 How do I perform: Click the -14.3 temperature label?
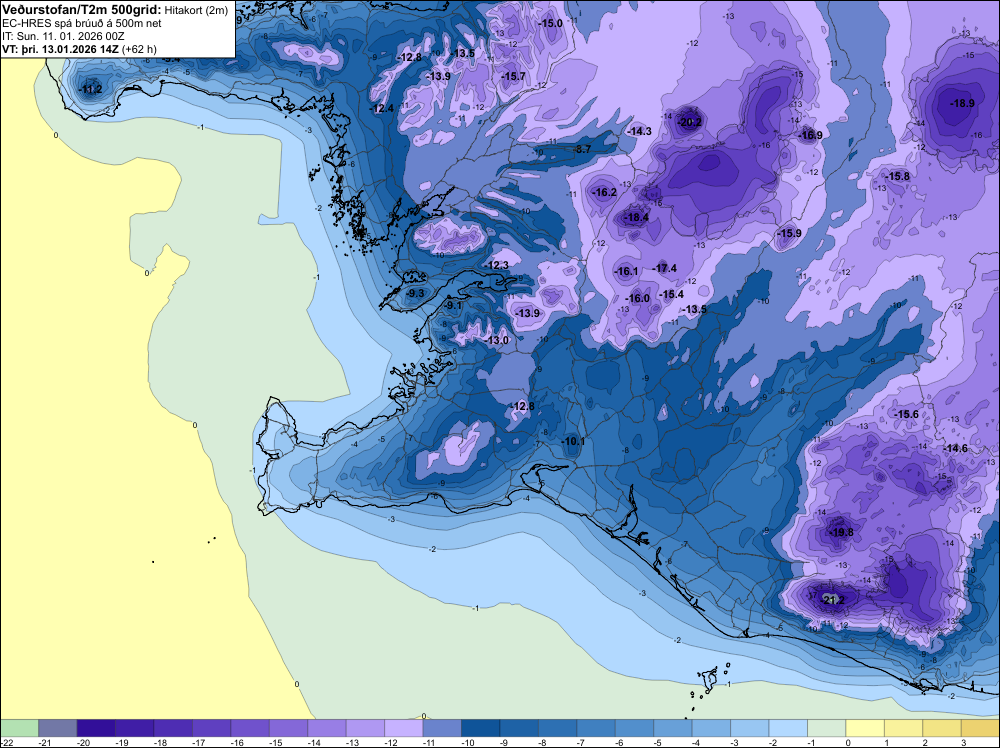tap(640, 131)
